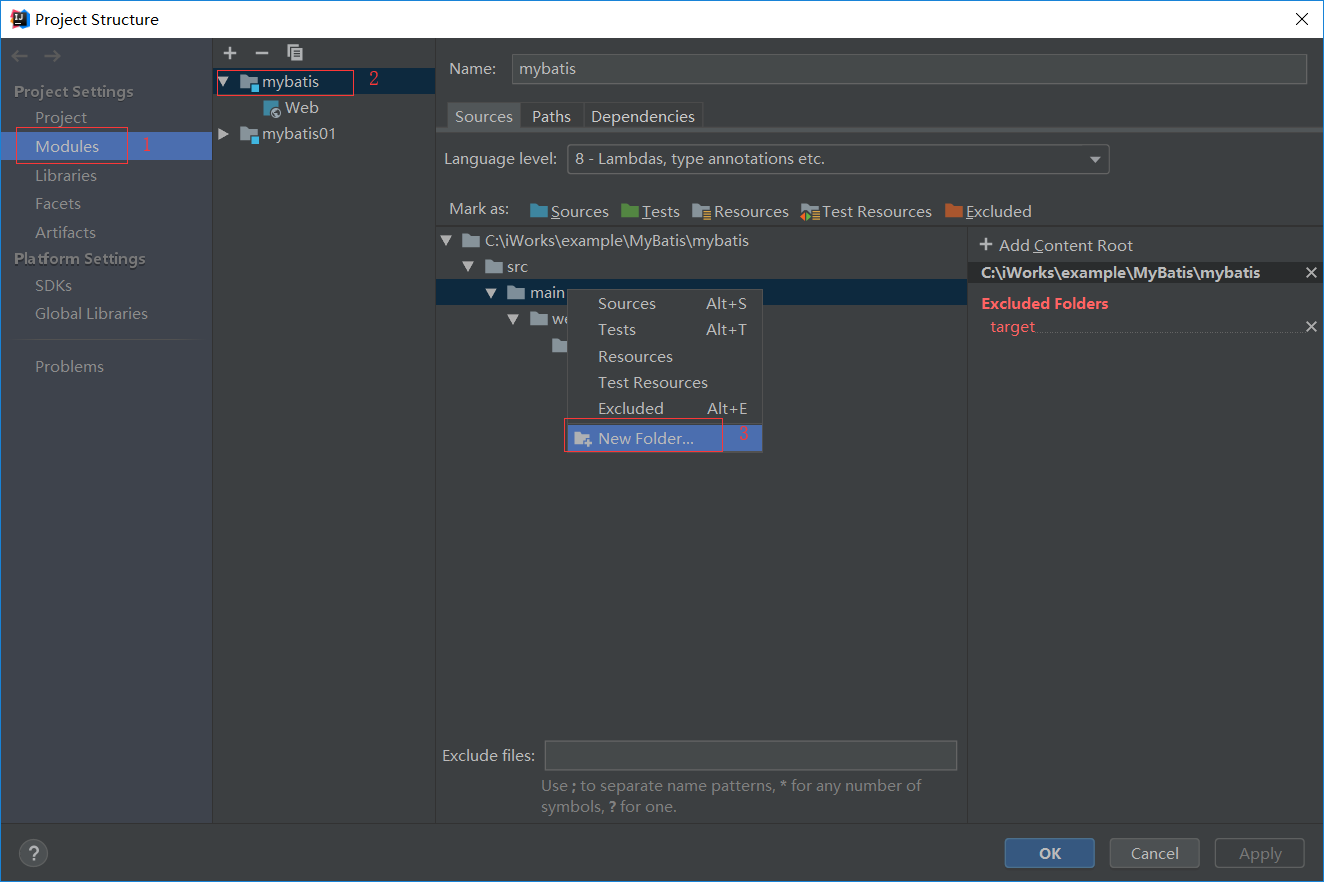The image size is (1324, 882).
Task: Click the module Name input field
Action: pos(909,69)
